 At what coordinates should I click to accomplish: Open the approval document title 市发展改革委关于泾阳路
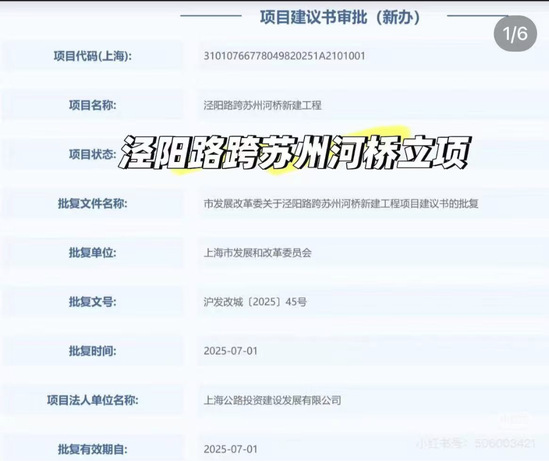pos(341,203)
